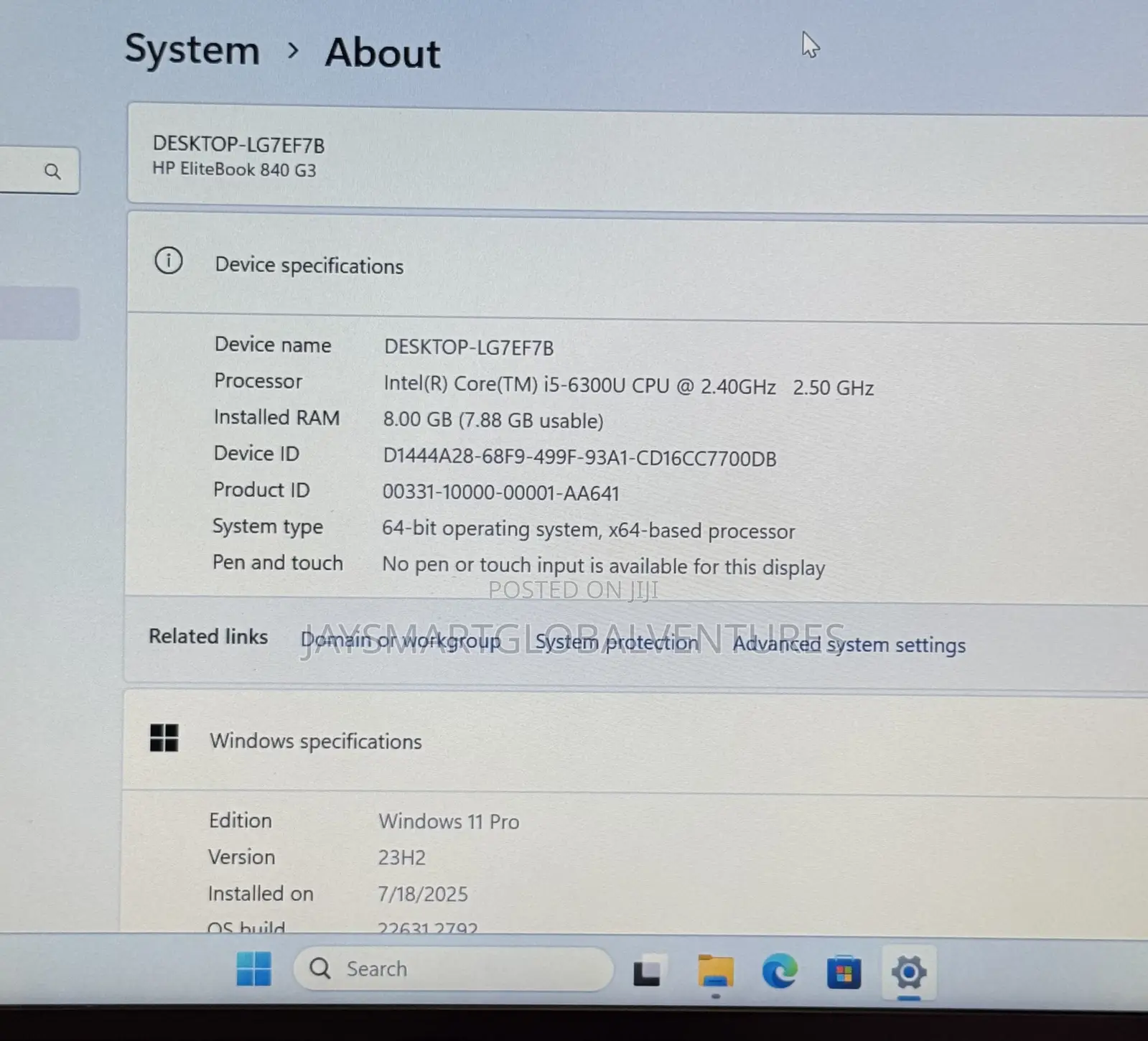1148x1041 pixels.
Task: Click the System type value 64-bit operating system
Action: [x=589, y=530]
